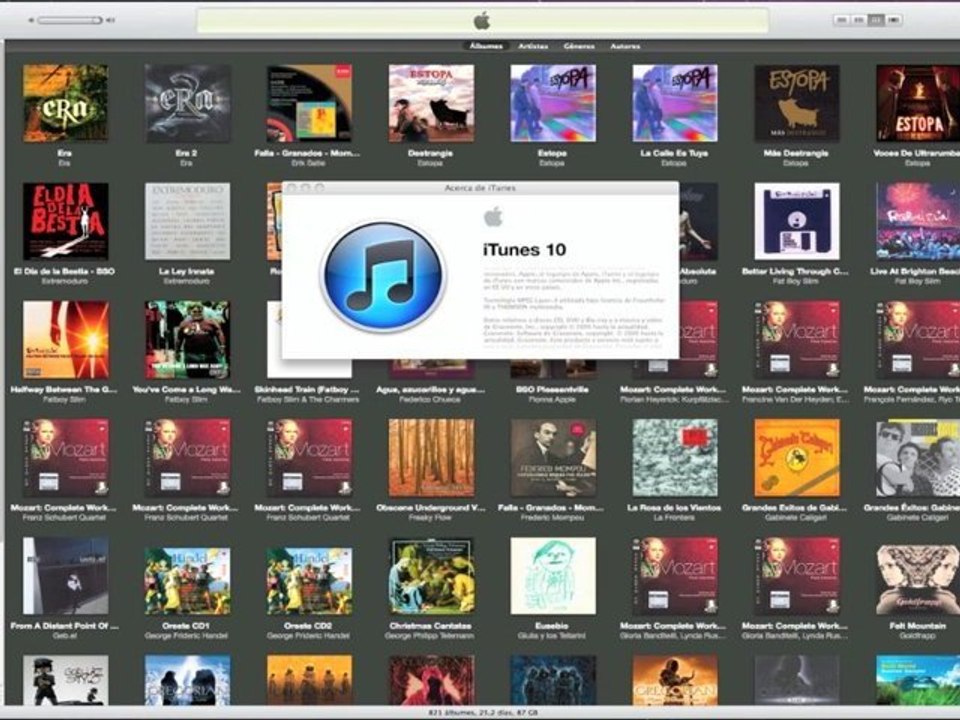Click the Agua, azucarillos y agua title
The image size is (960, 720).
[430, 389]
